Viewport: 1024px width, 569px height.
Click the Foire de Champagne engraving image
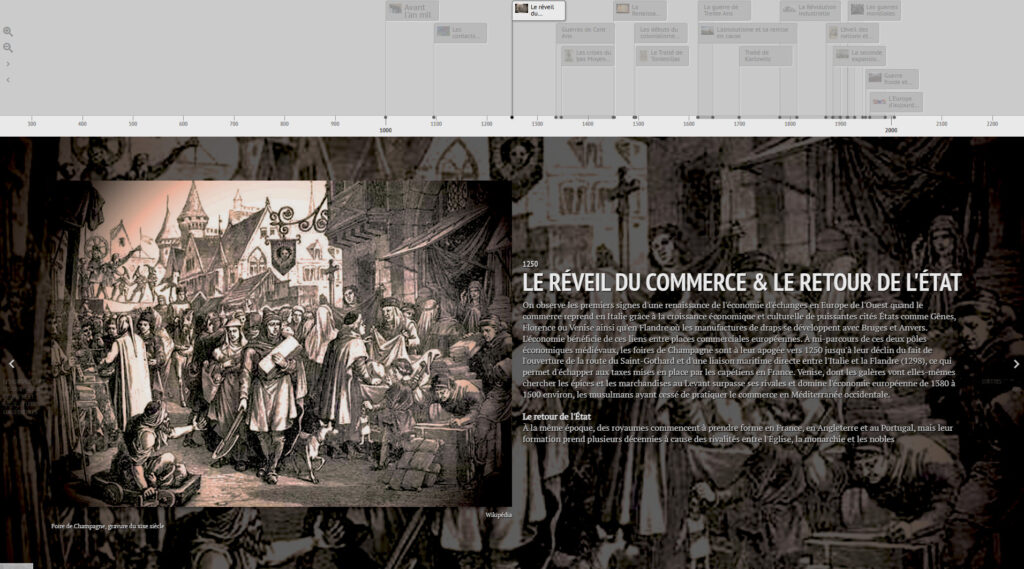[283, 344]
